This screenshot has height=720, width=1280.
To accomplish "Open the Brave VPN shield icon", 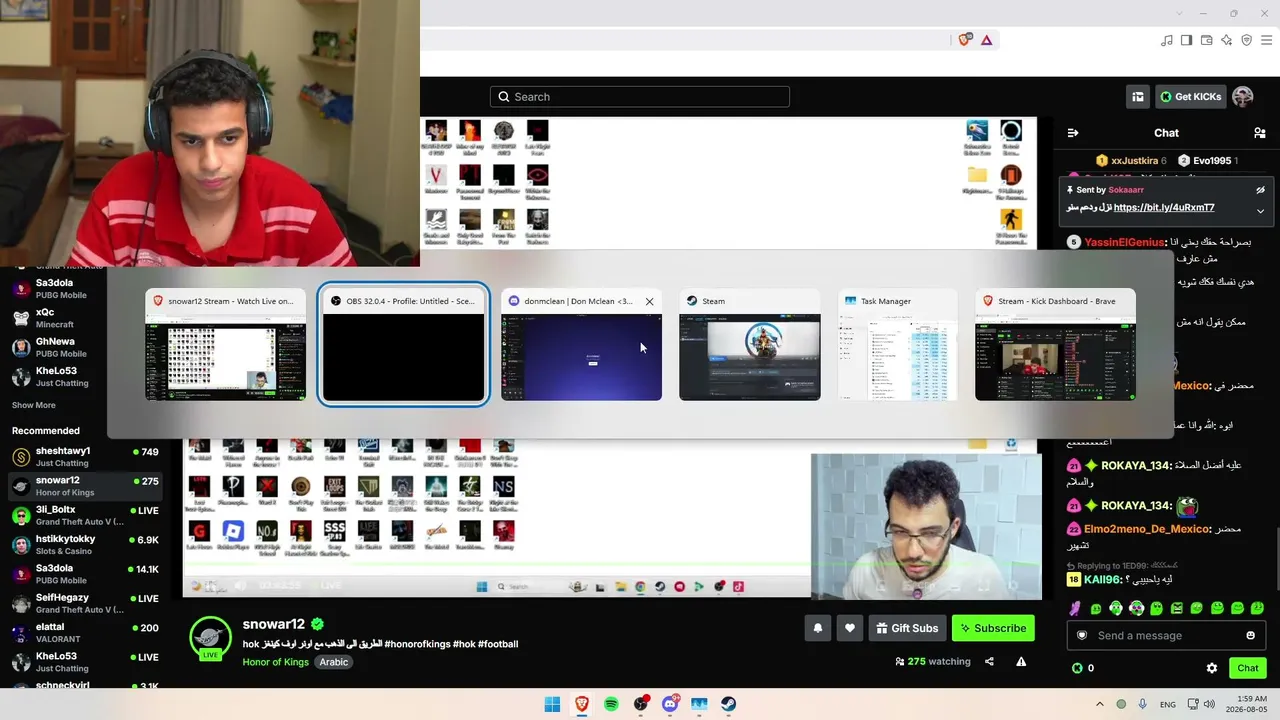I will (1247, 40).
